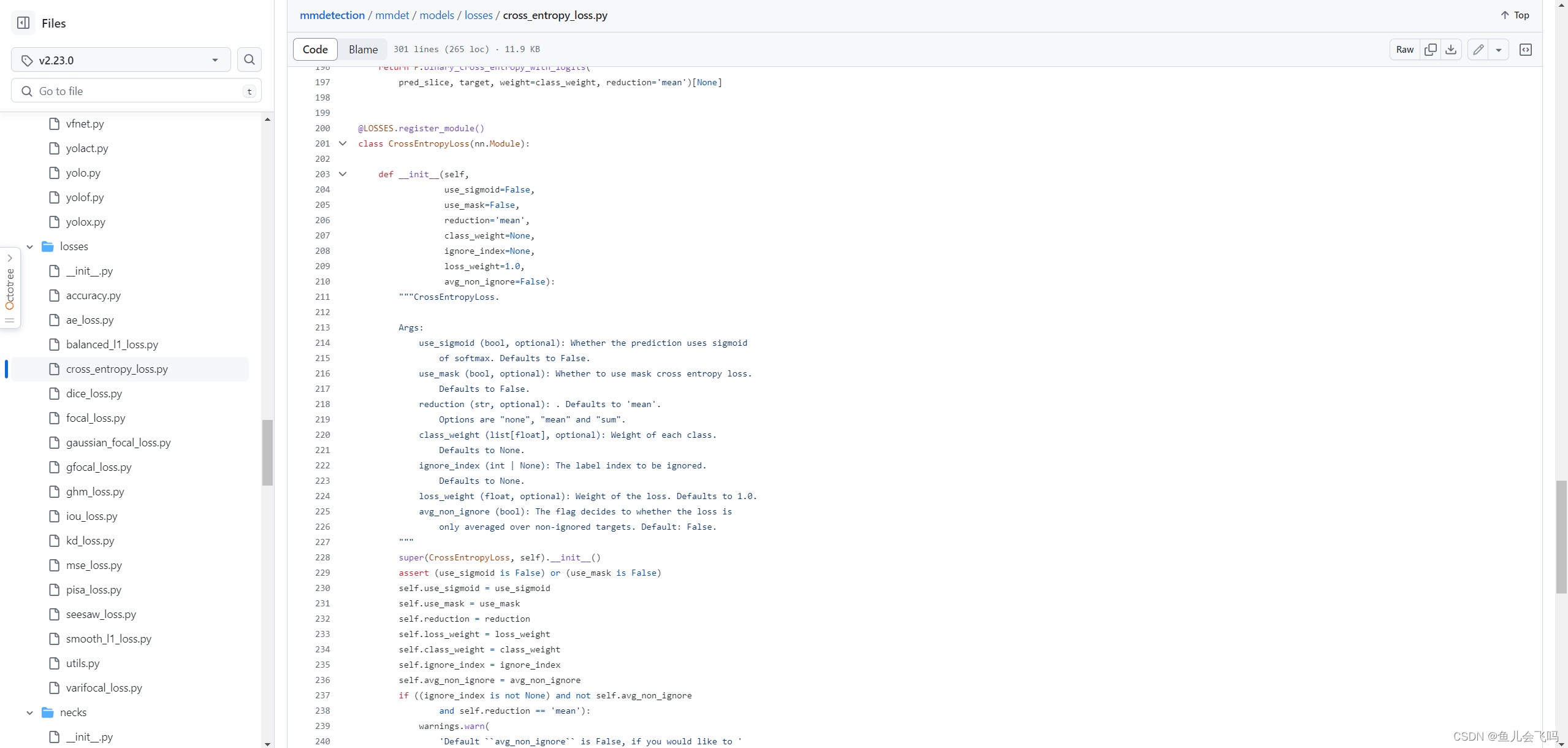
Task: Open the v2.23.0 tag dropdown
Action: pyautogui.click(x=121, y=60)
